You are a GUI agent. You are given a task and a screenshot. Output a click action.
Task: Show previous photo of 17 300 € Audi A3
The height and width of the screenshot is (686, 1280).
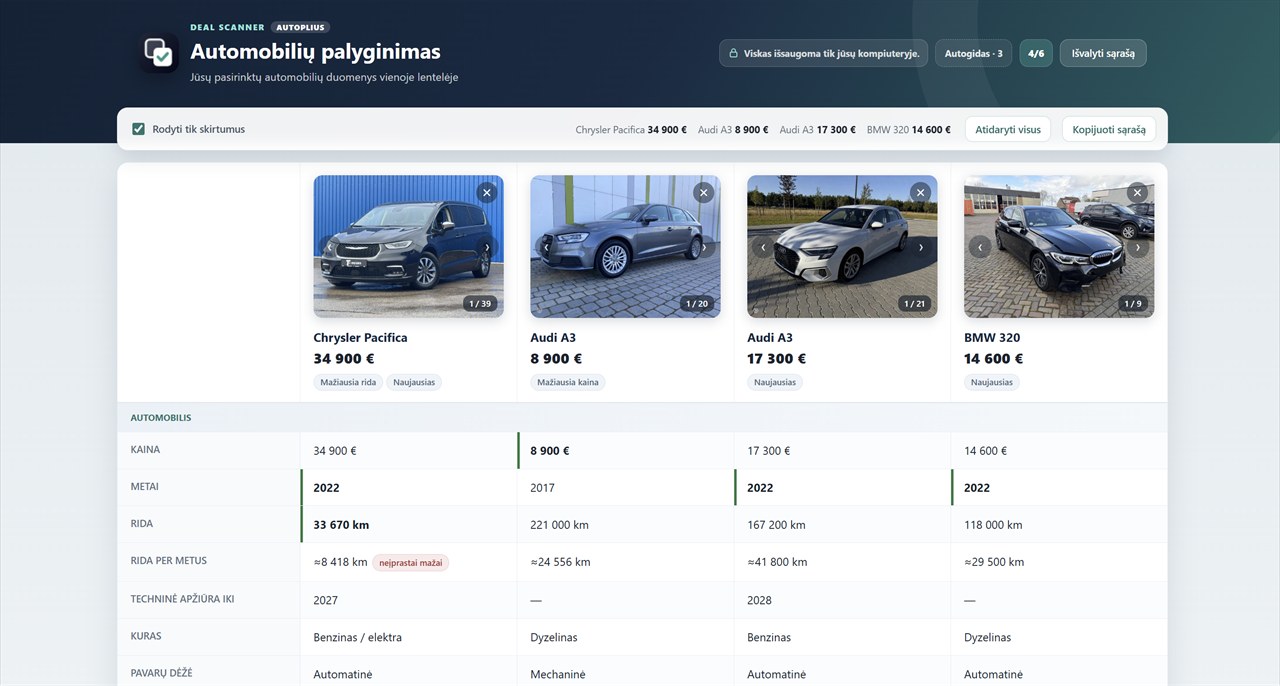(x=764, y=247)
